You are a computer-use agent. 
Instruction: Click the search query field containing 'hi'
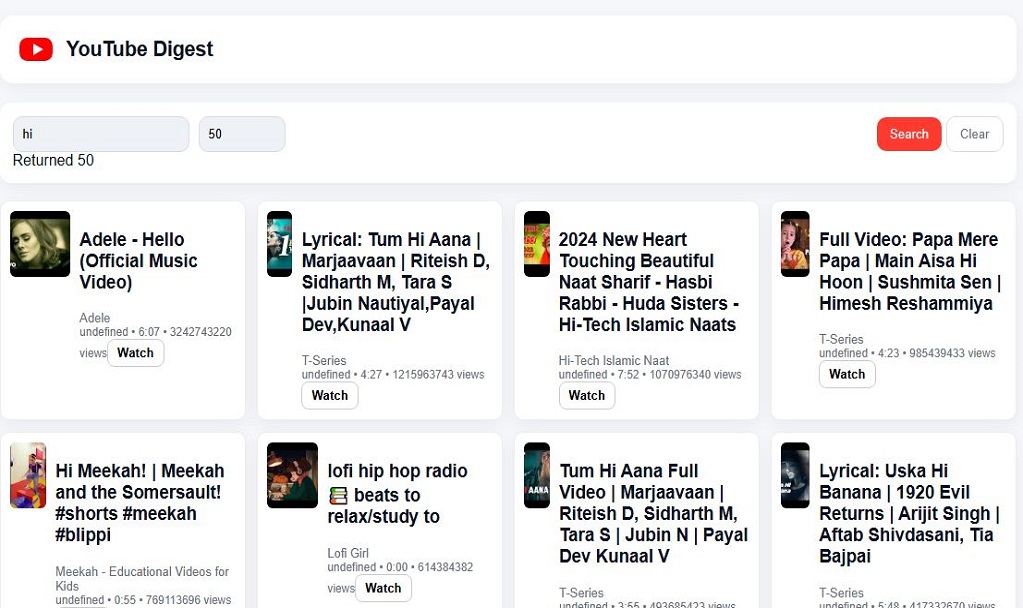click(100, 134)
